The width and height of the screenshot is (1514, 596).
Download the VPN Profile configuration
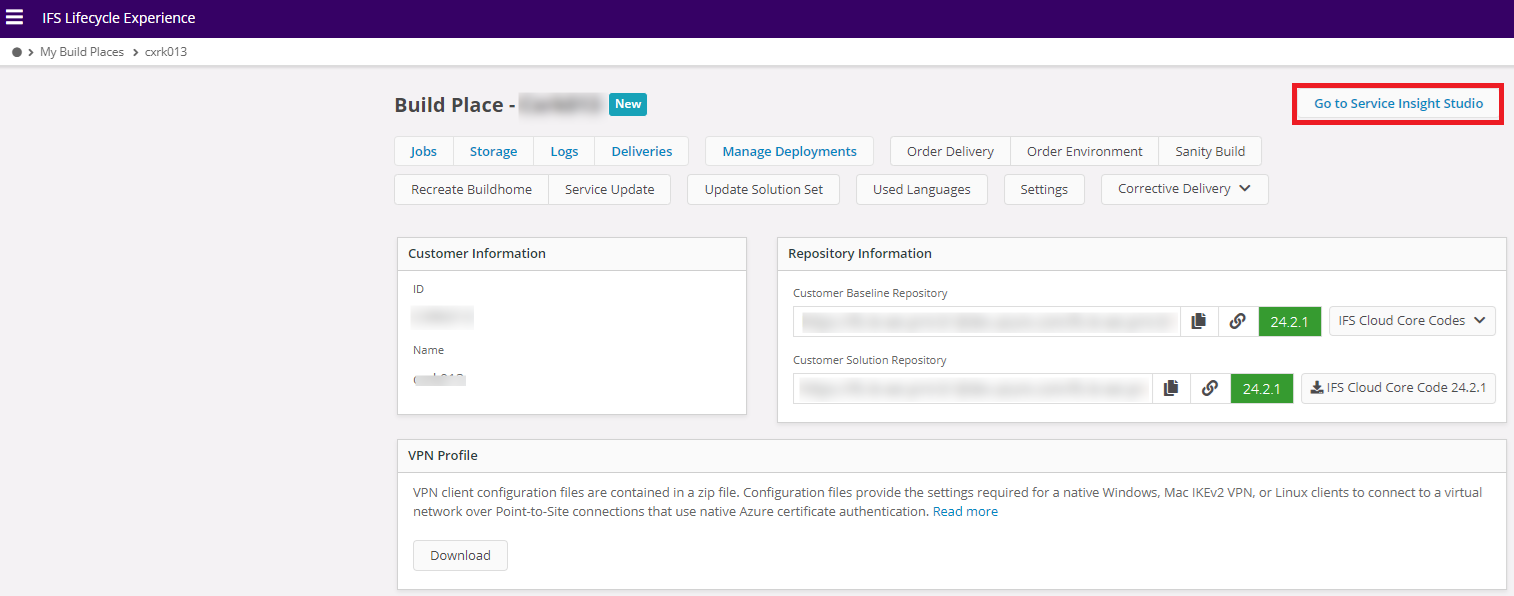[460, 555]
